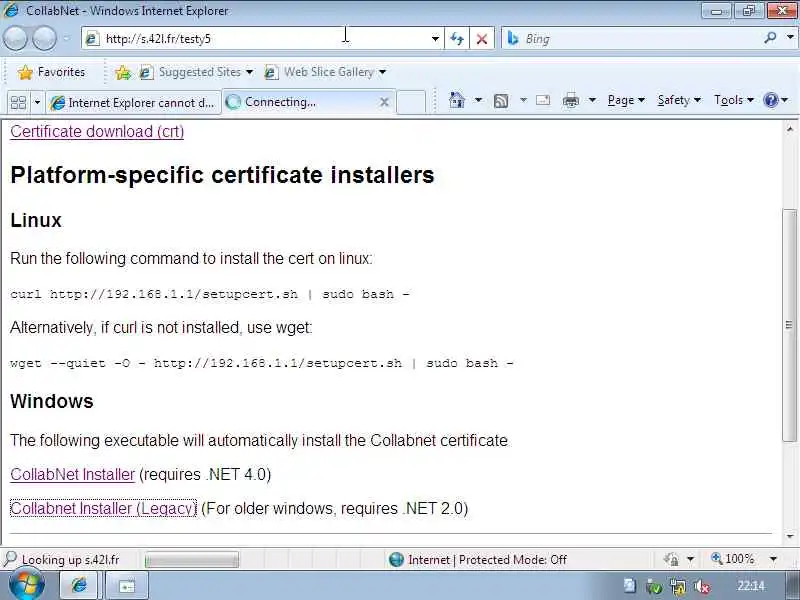The width and height of the screenshot is (800, 600).
Task: Click the search magnifier icon
Action: (x=770, y=38)
